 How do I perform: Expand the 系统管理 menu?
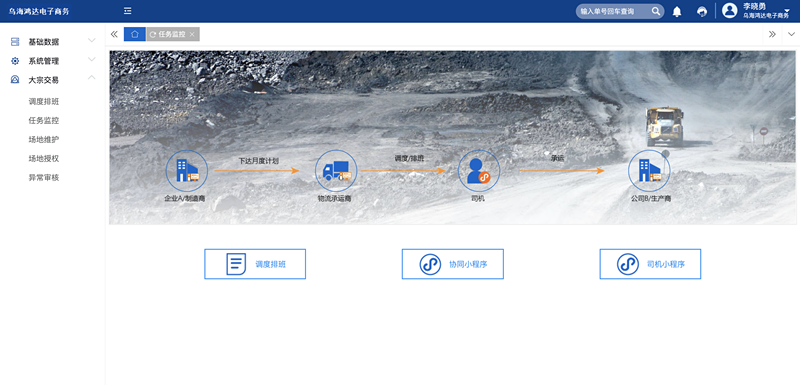53,61
